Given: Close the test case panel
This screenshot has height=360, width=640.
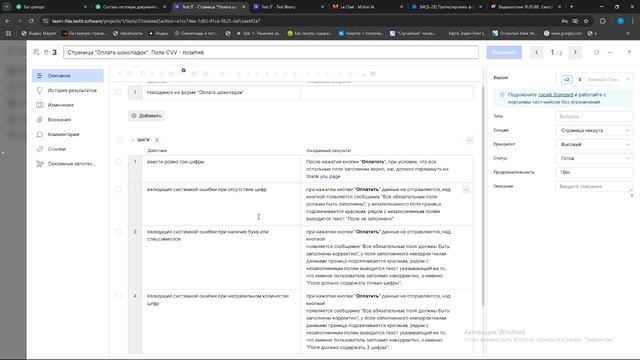Looking at the screenshot, I should [x=629, y=52].
